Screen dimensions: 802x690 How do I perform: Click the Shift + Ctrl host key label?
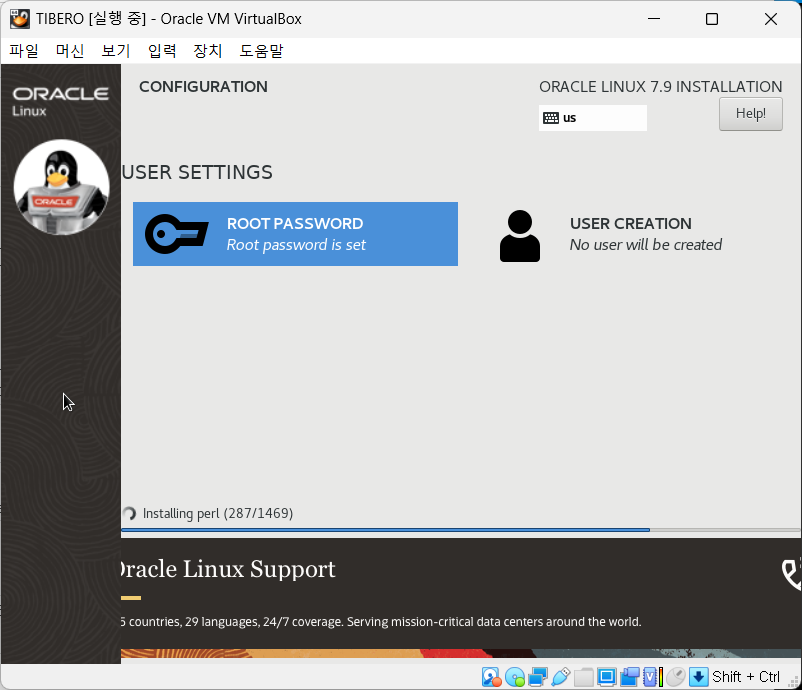[x=746, y=677]
